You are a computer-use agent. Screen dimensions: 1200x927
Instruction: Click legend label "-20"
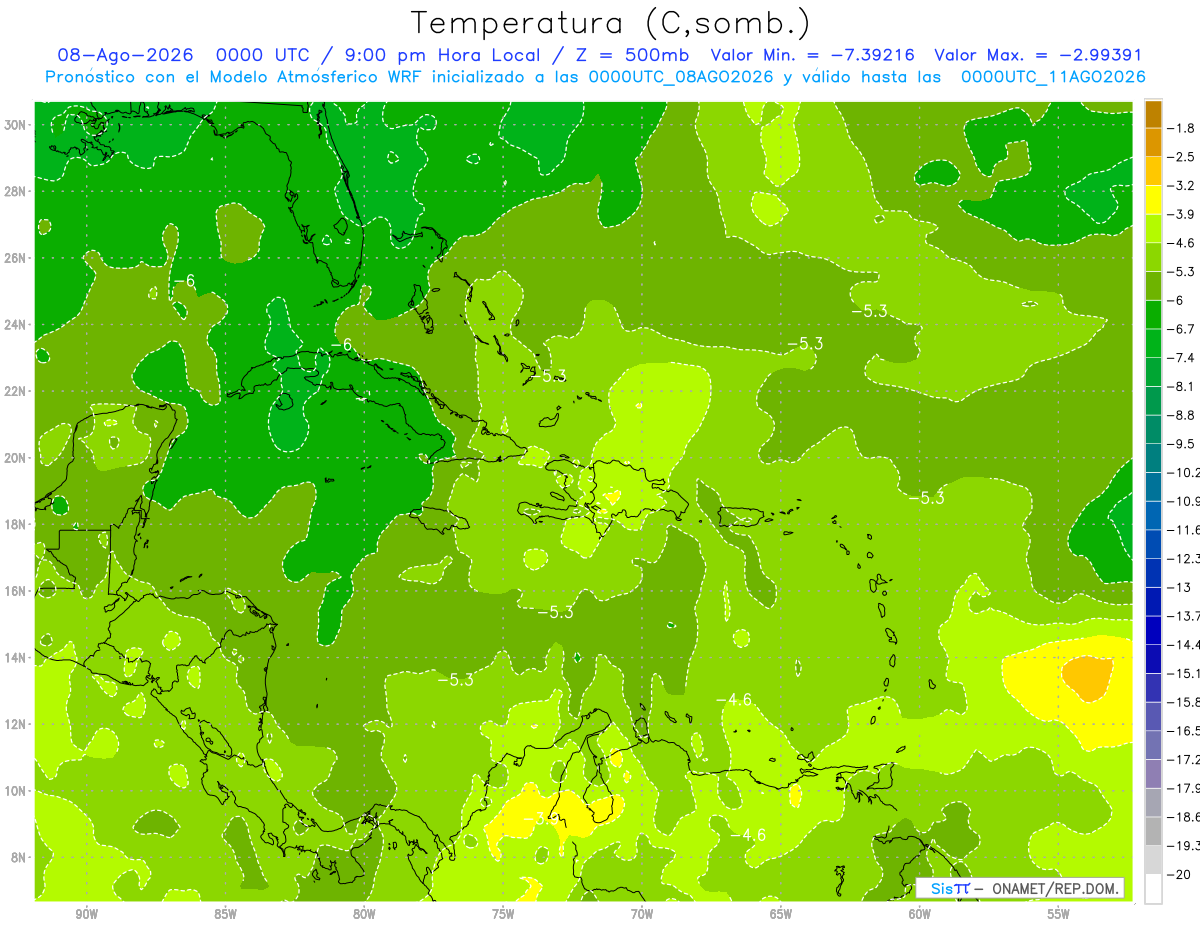tap(1180, 874)
